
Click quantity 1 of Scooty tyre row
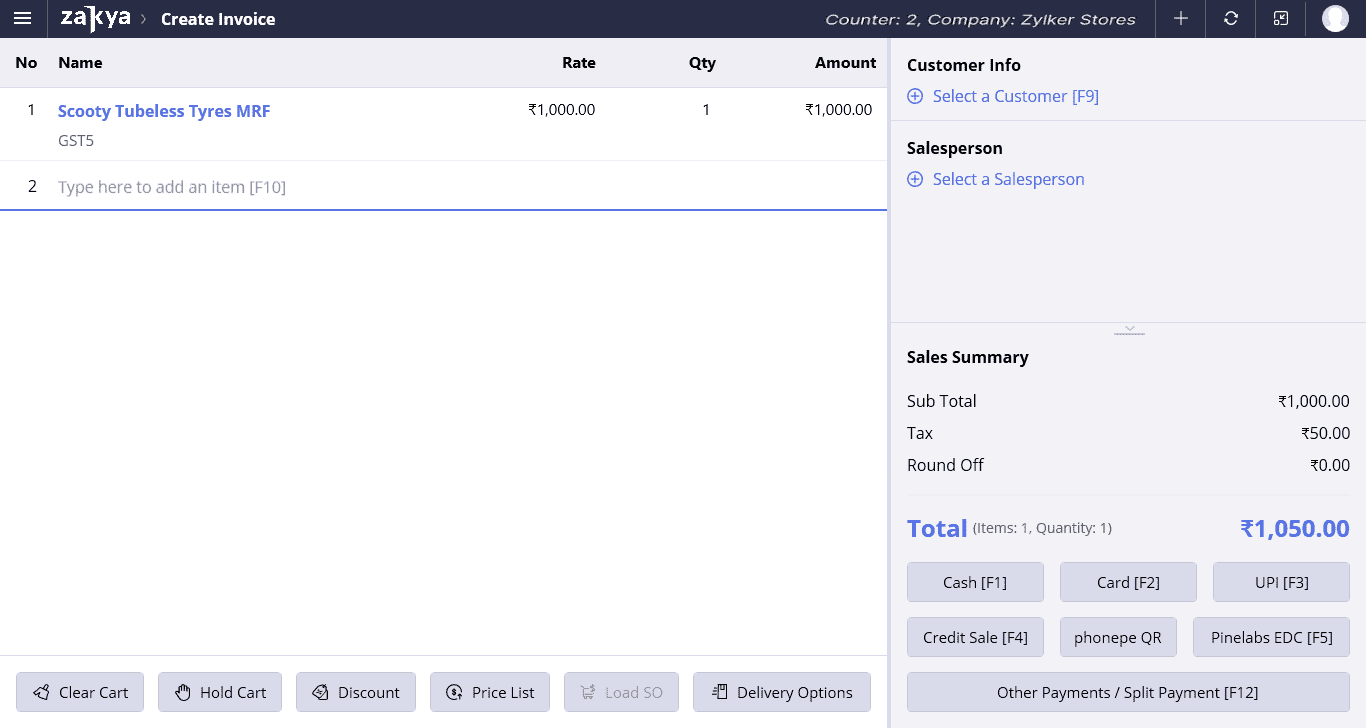(706, 110)
